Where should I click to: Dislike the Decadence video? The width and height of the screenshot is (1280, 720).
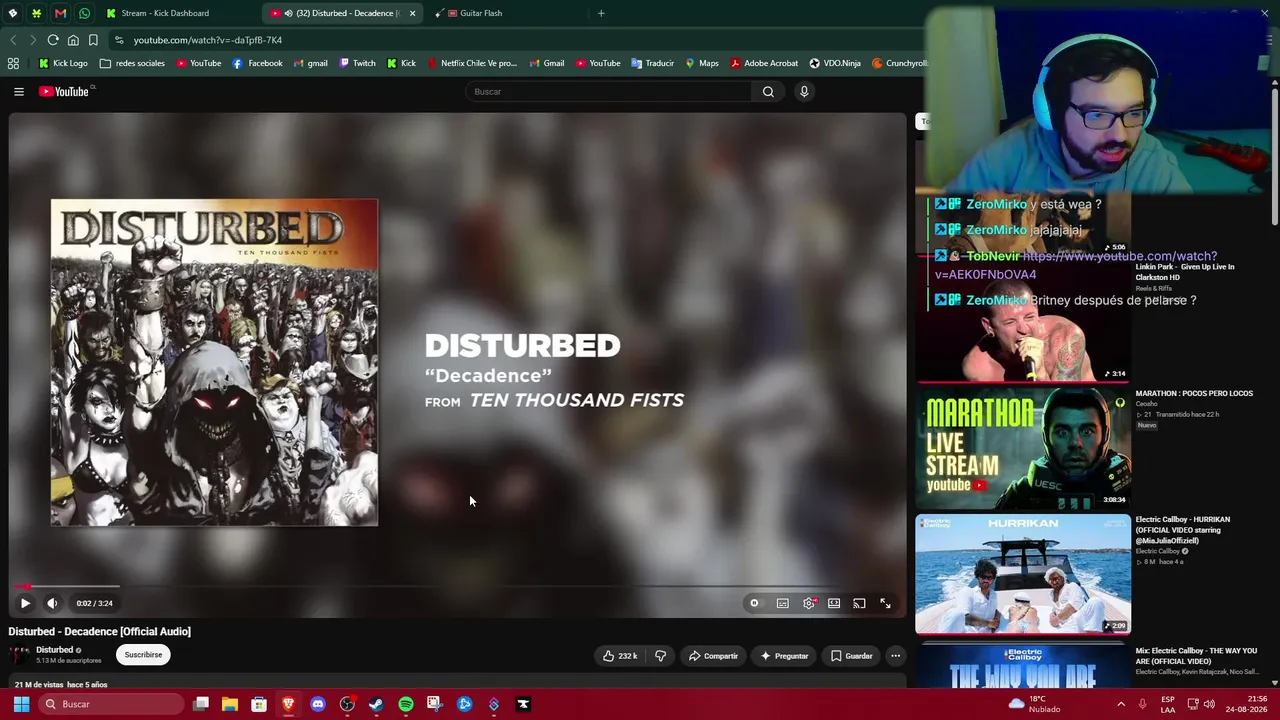point(660,656)
